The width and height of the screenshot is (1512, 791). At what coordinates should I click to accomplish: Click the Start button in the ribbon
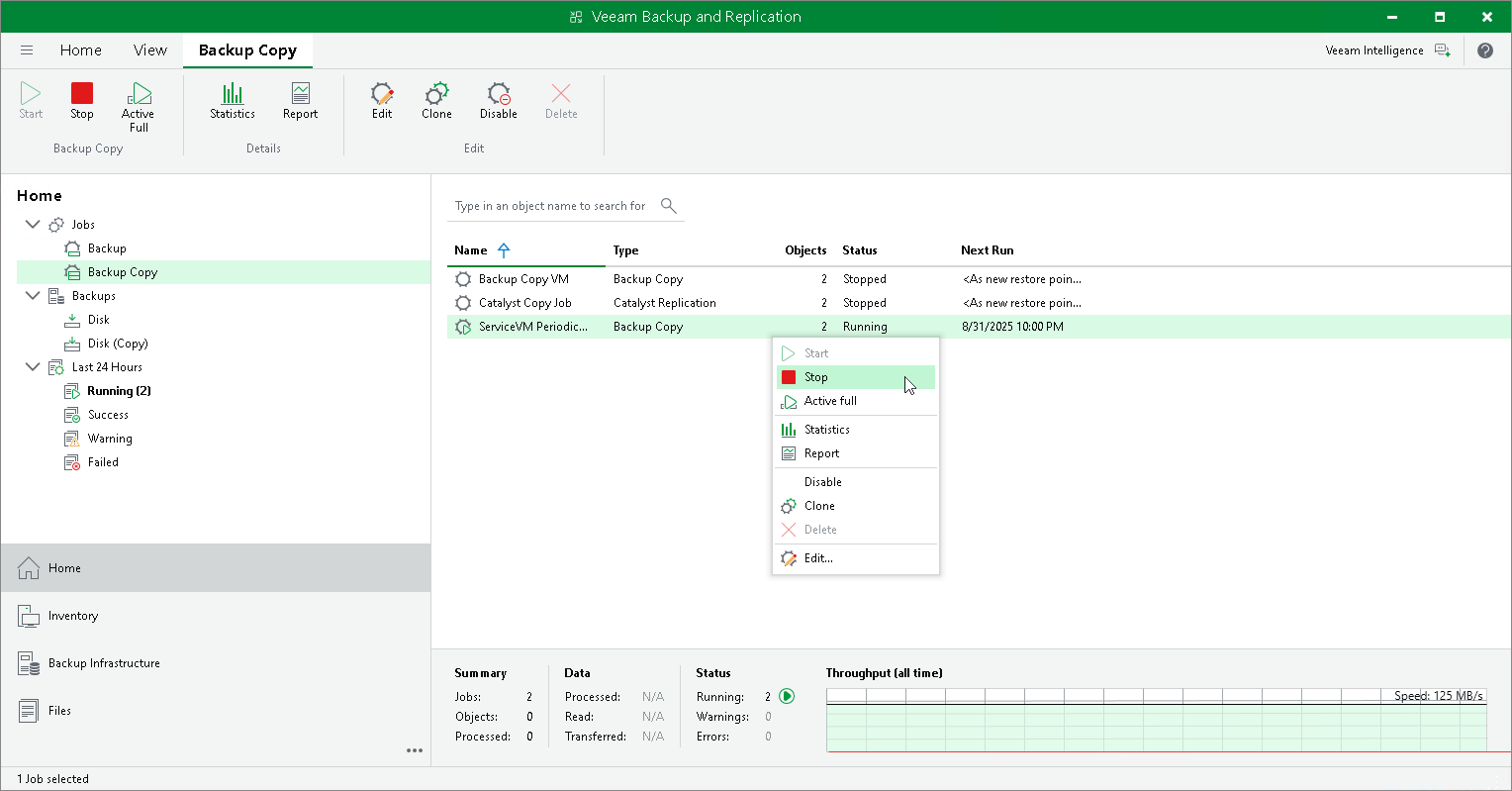click(x=31, y=101)
